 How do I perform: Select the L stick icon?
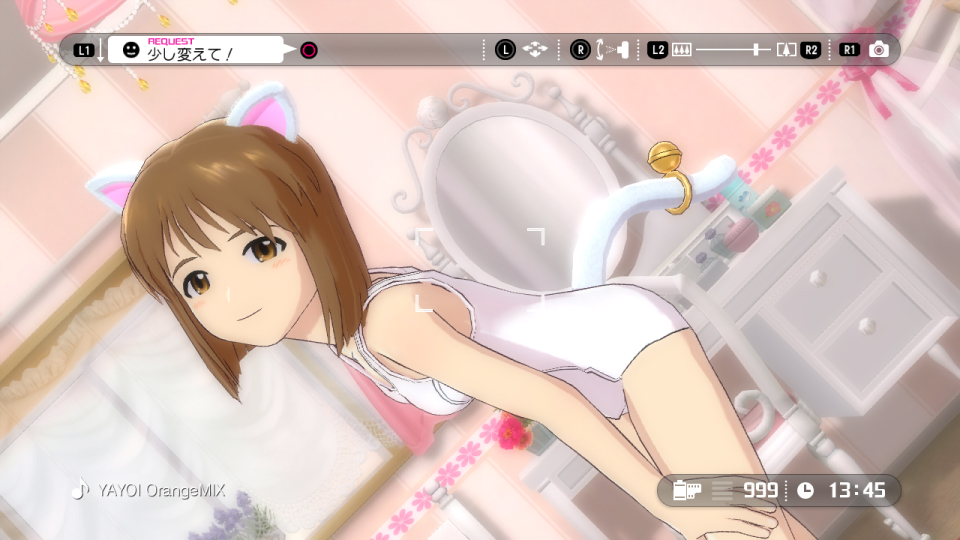(505, 49)
